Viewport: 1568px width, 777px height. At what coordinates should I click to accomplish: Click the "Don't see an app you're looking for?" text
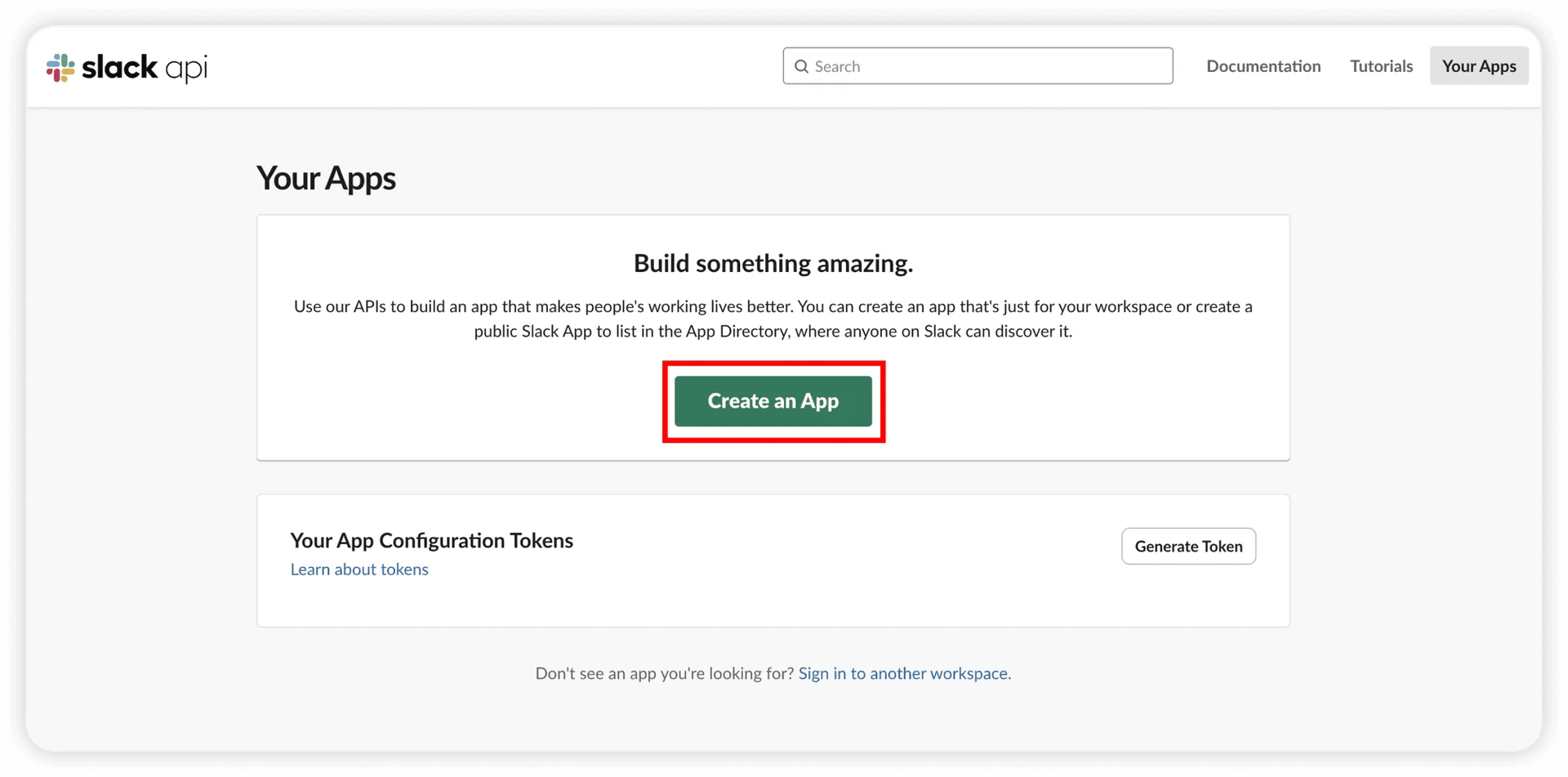click(x=664, y=673)
